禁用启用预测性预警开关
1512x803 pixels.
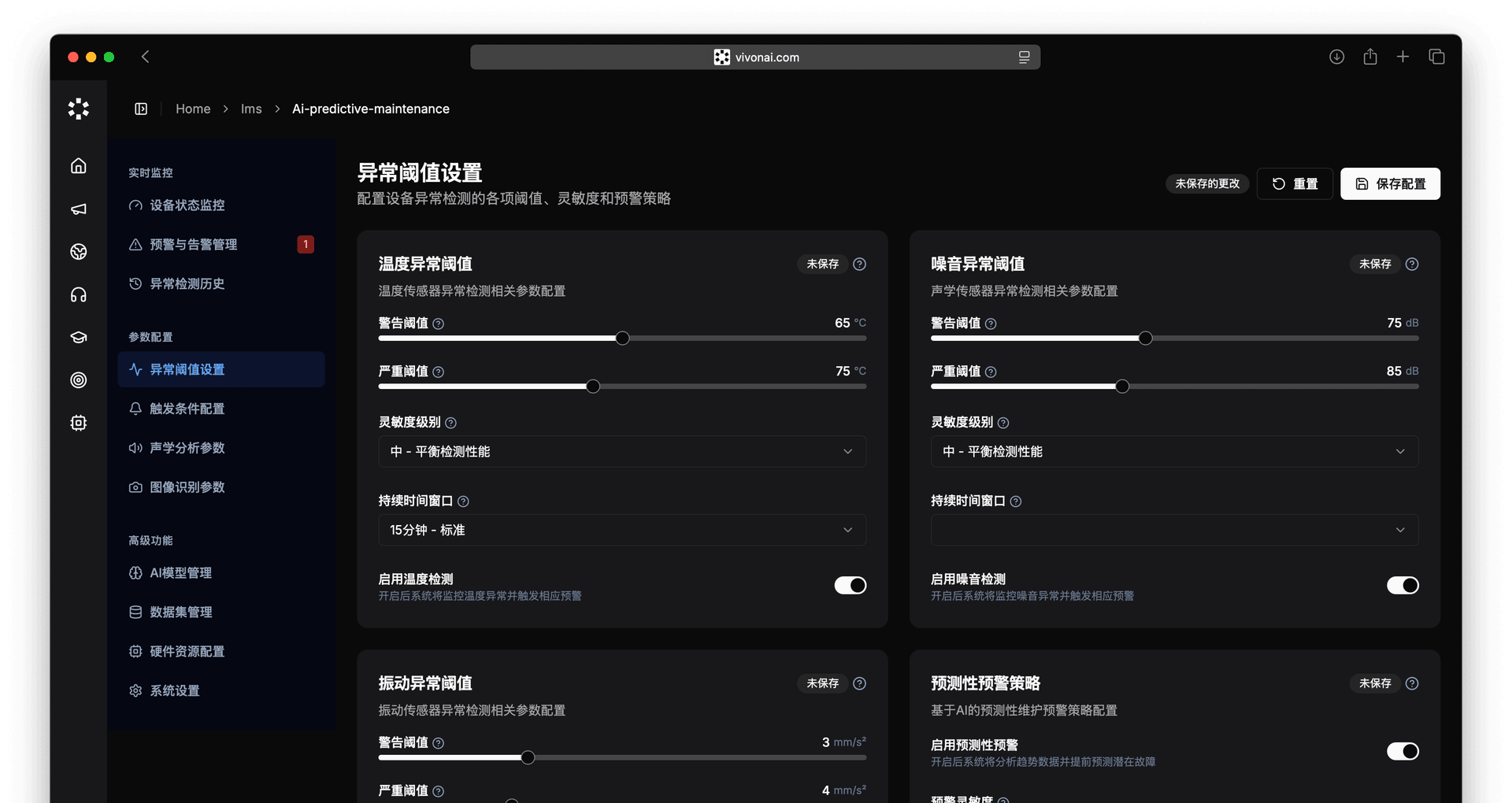1403,752
